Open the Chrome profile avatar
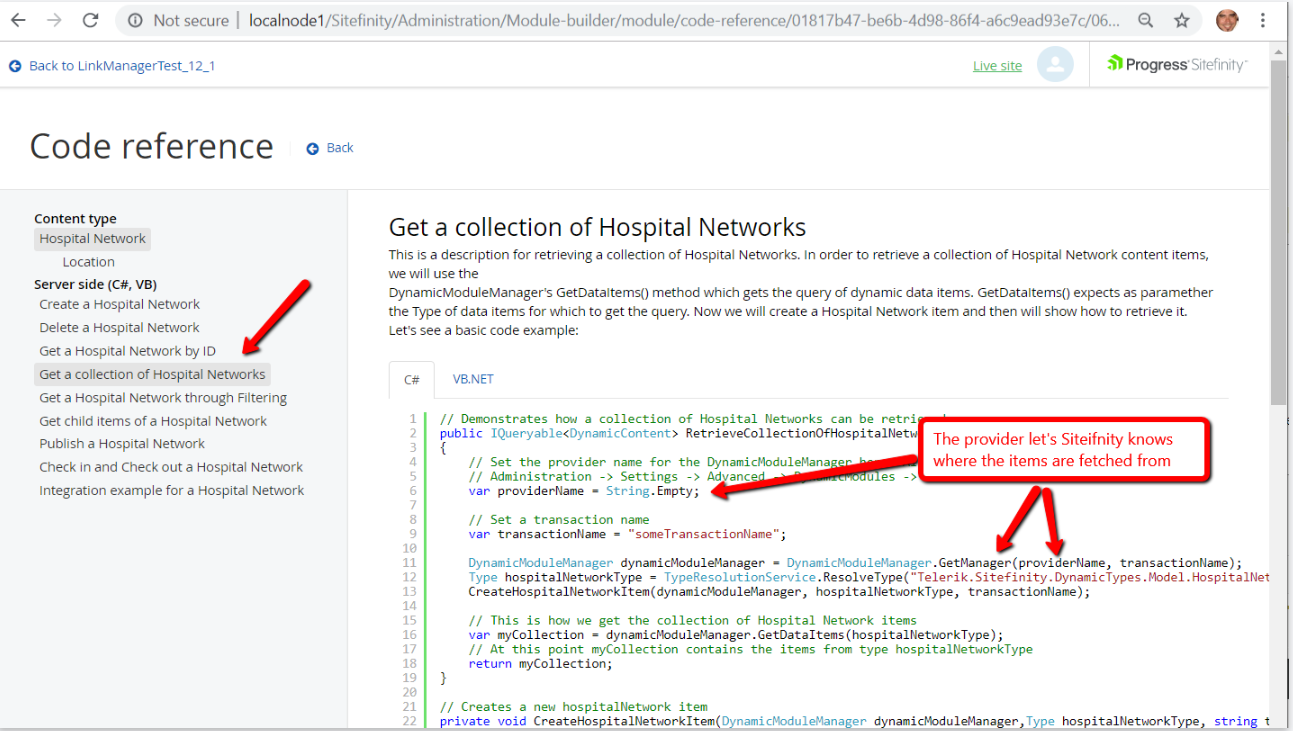Viewport: 1293px width, 731px height. pyautogui.click(x=1227, y=20)
